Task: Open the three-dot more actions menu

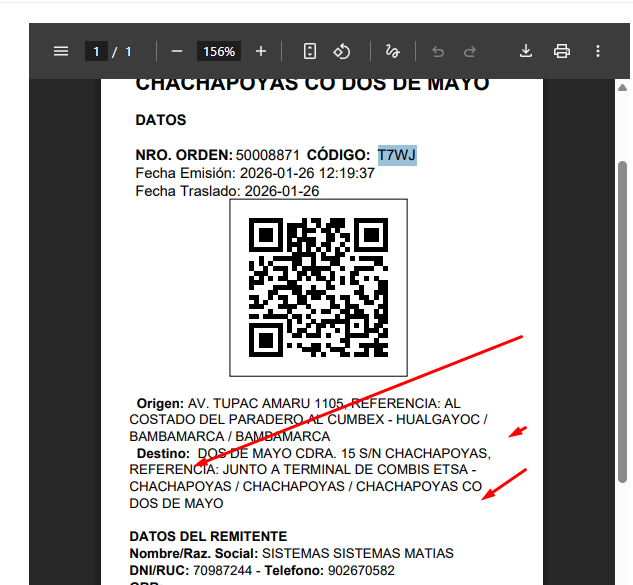Action: [598, 51]
